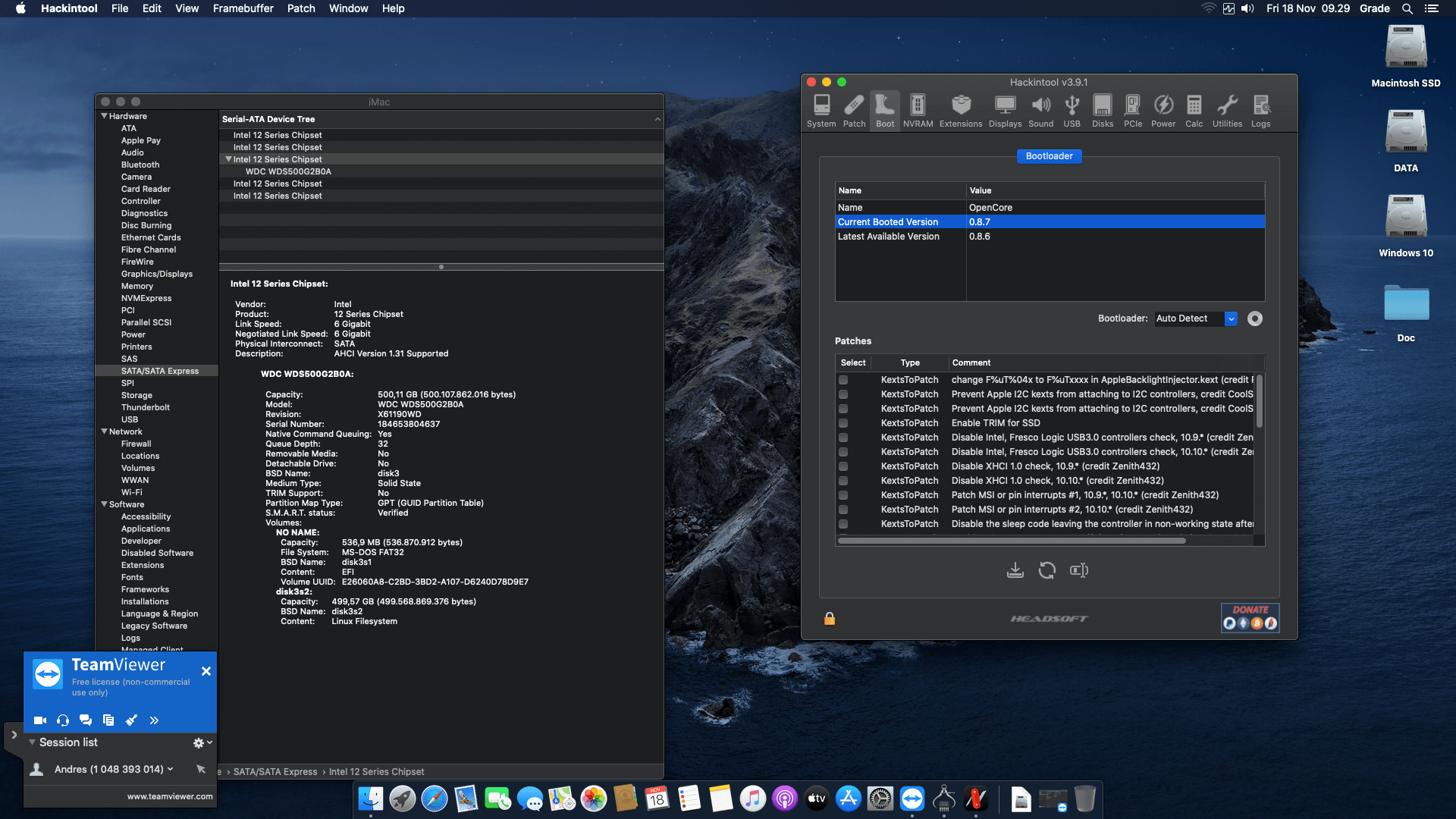Click the patches vertical scrollbar

1260,402
